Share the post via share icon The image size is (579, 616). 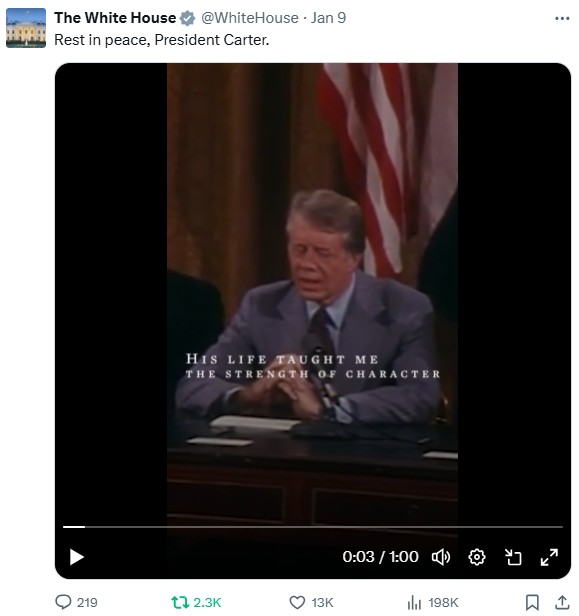[563, 602]
